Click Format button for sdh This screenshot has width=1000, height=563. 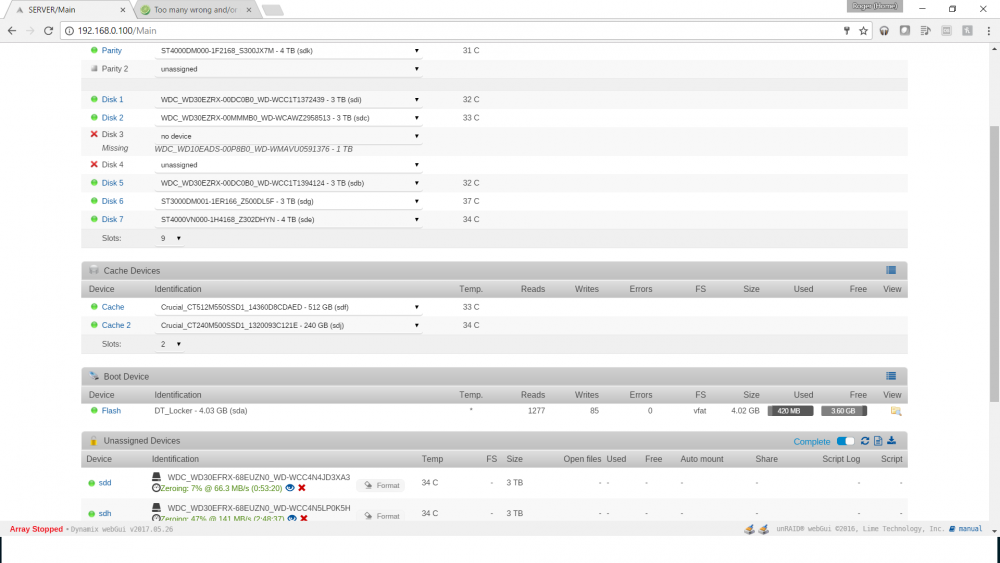pyautogui.click(x=381, y=516)
